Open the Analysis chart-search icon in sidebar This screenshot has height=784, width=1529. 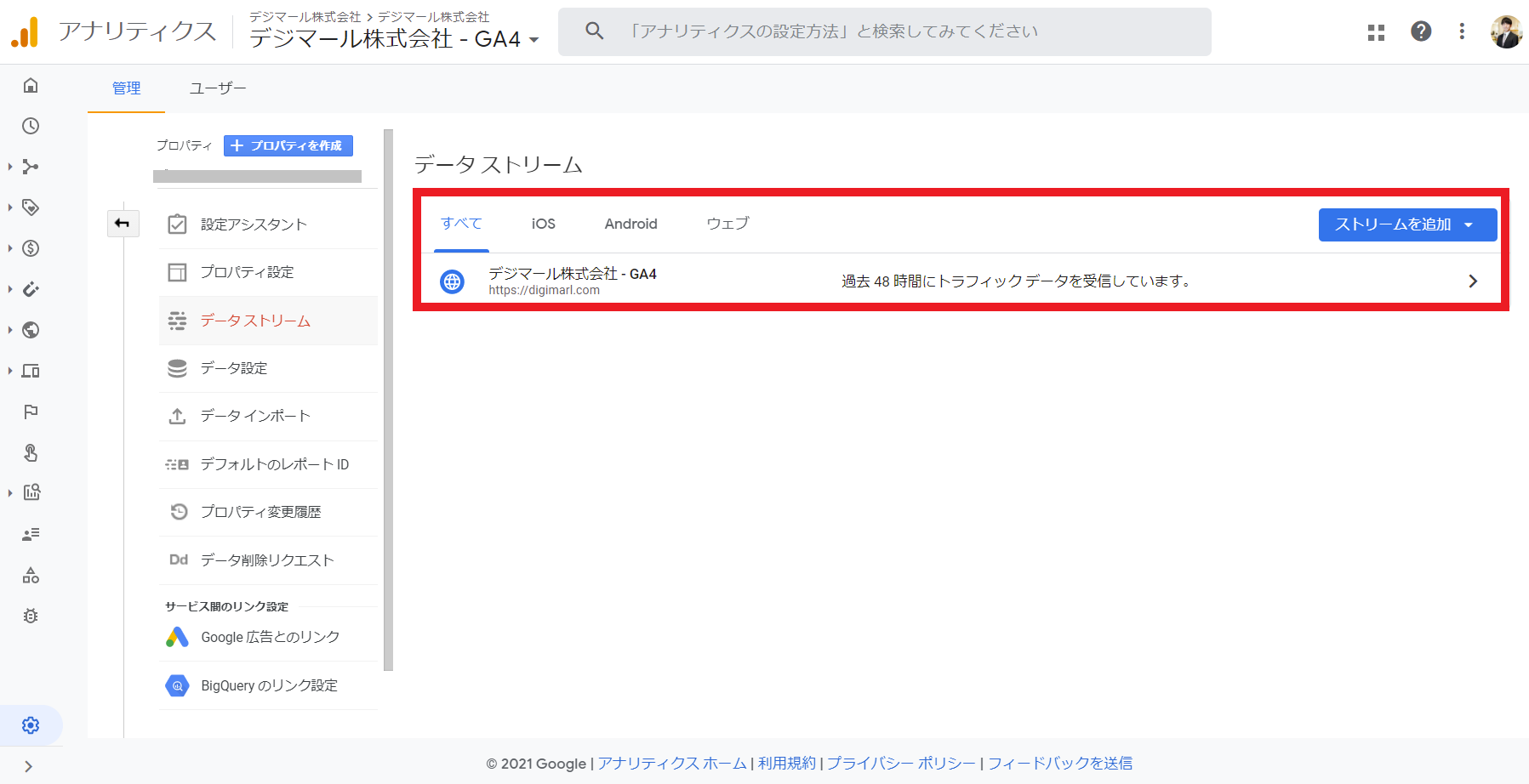click(31, 492)
